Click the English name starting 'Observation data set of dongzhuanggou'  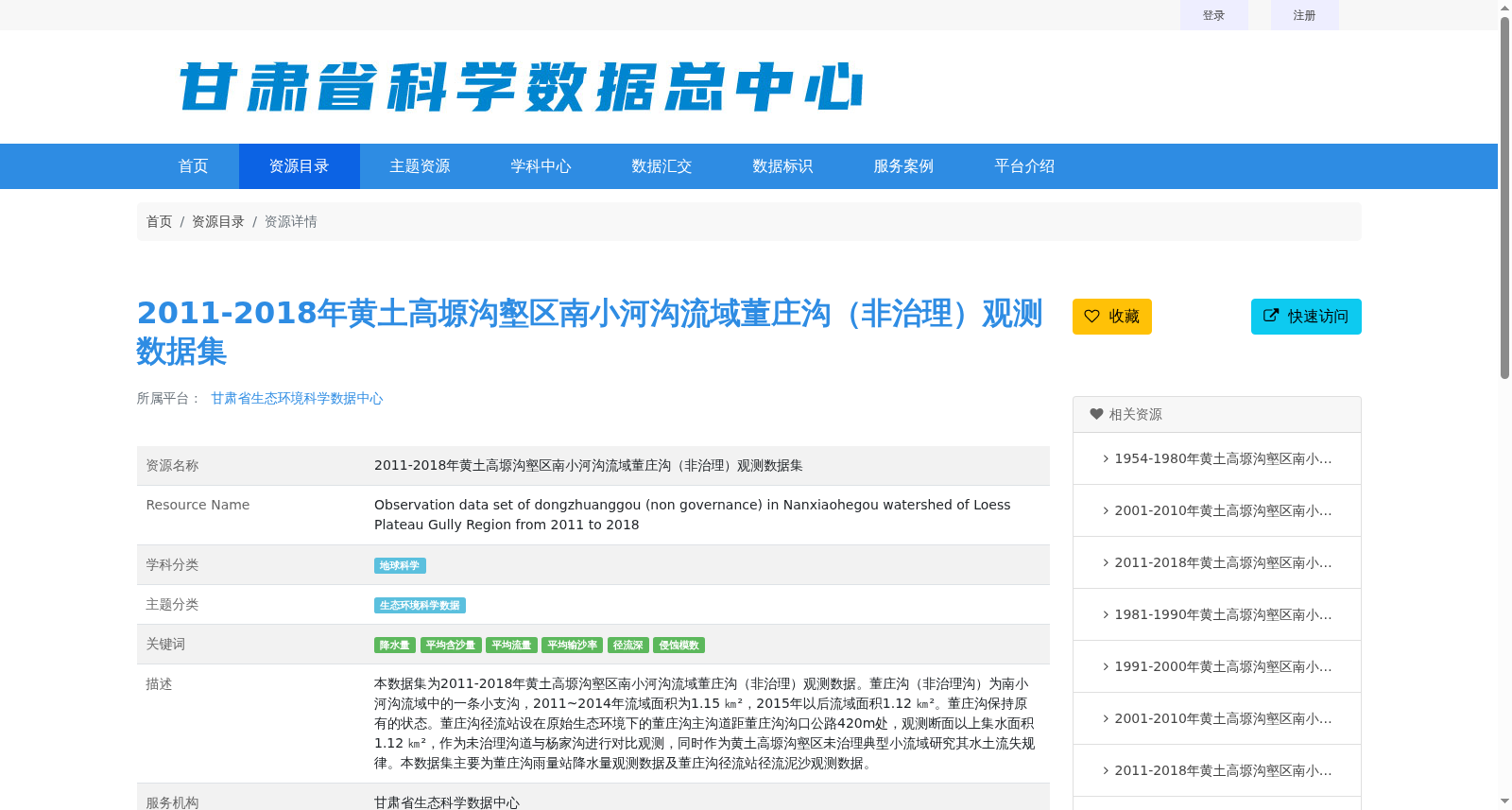pyautogui.click(x=693, y=514)
